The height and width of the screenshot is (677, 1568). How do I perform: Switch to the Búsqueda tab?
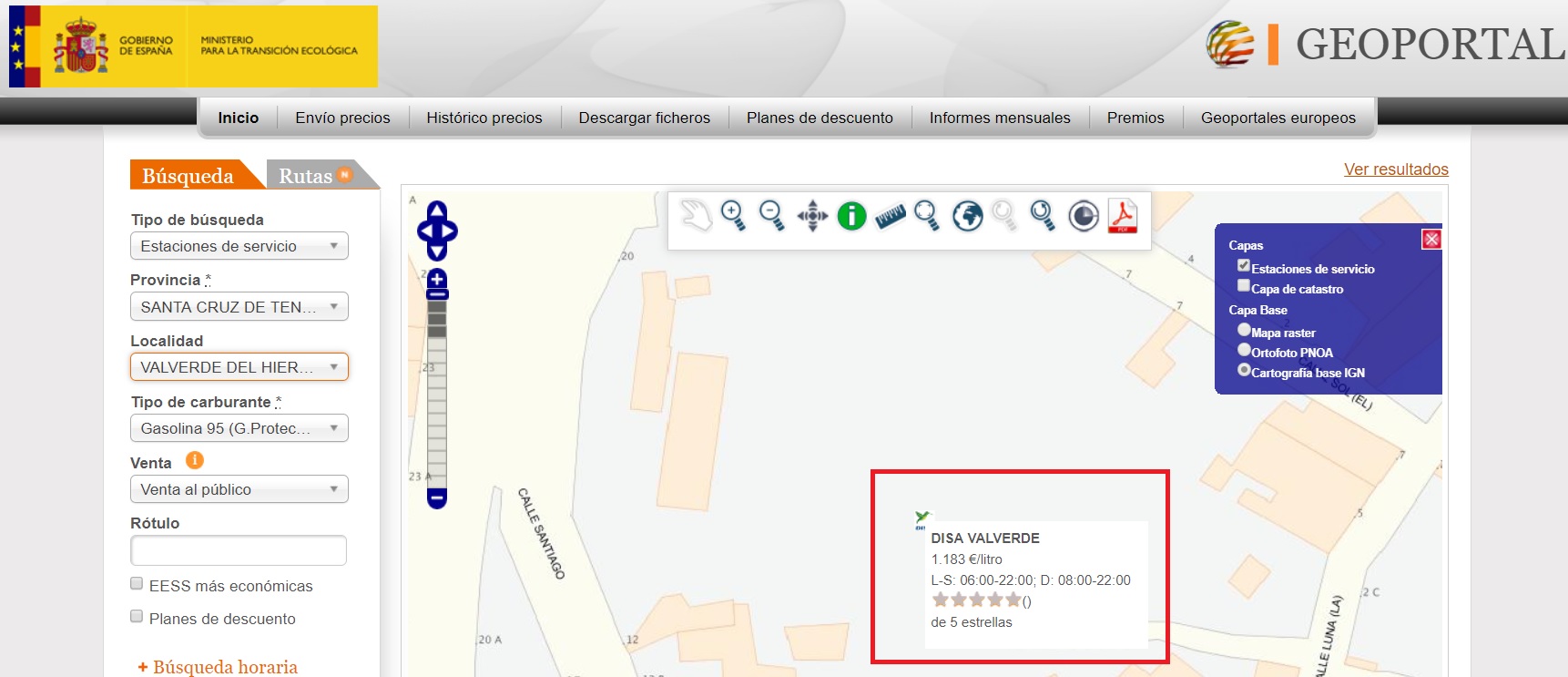coord(188,175)
